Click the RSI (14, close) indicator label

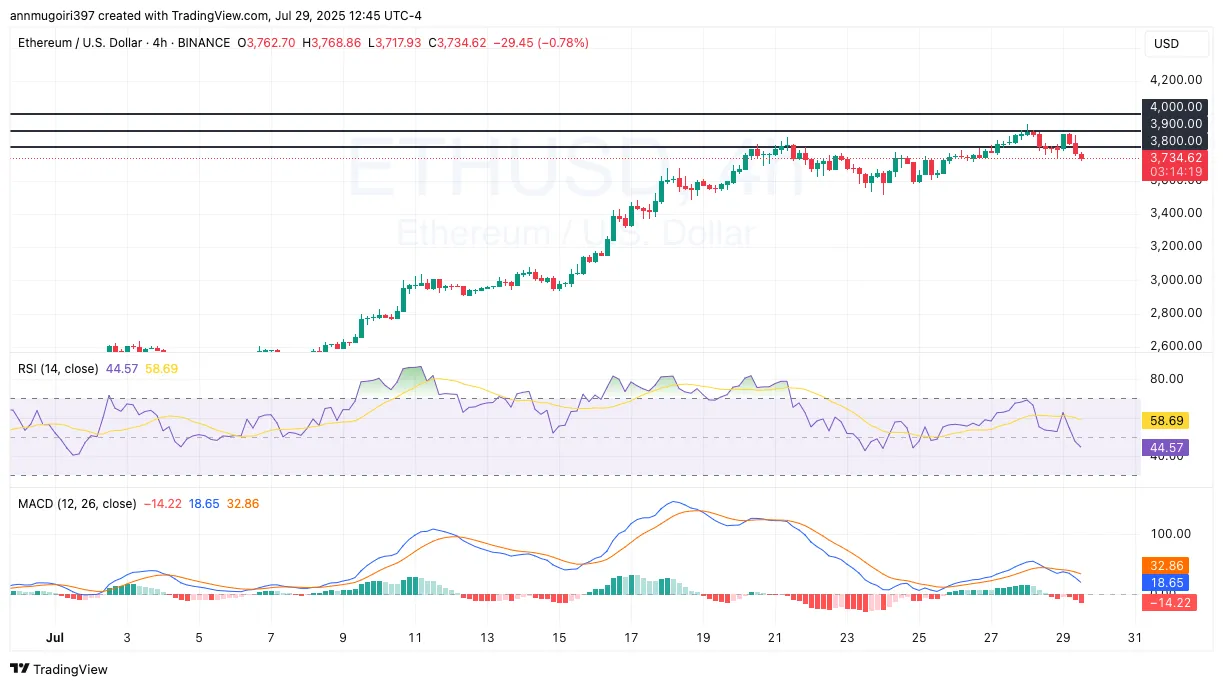pyautogui.click(x=57, y=369)
